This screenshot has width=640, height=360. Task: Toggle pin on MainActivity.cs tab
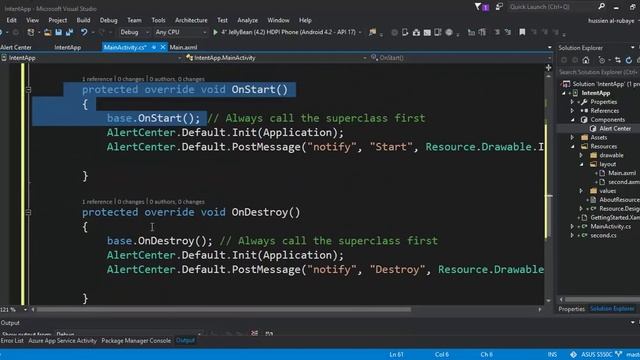[x=154, y=47]
